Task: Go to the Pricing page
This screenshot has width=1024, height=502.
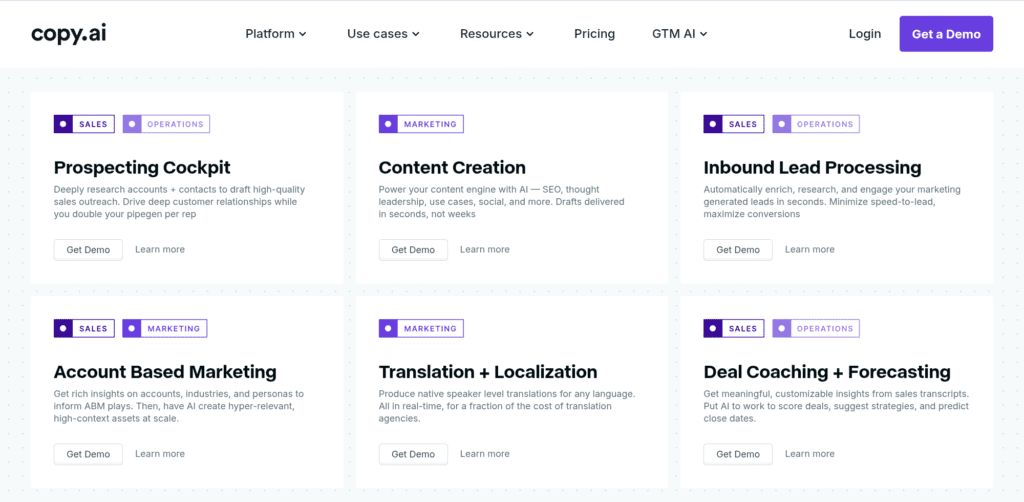Action: click(594, 34)
